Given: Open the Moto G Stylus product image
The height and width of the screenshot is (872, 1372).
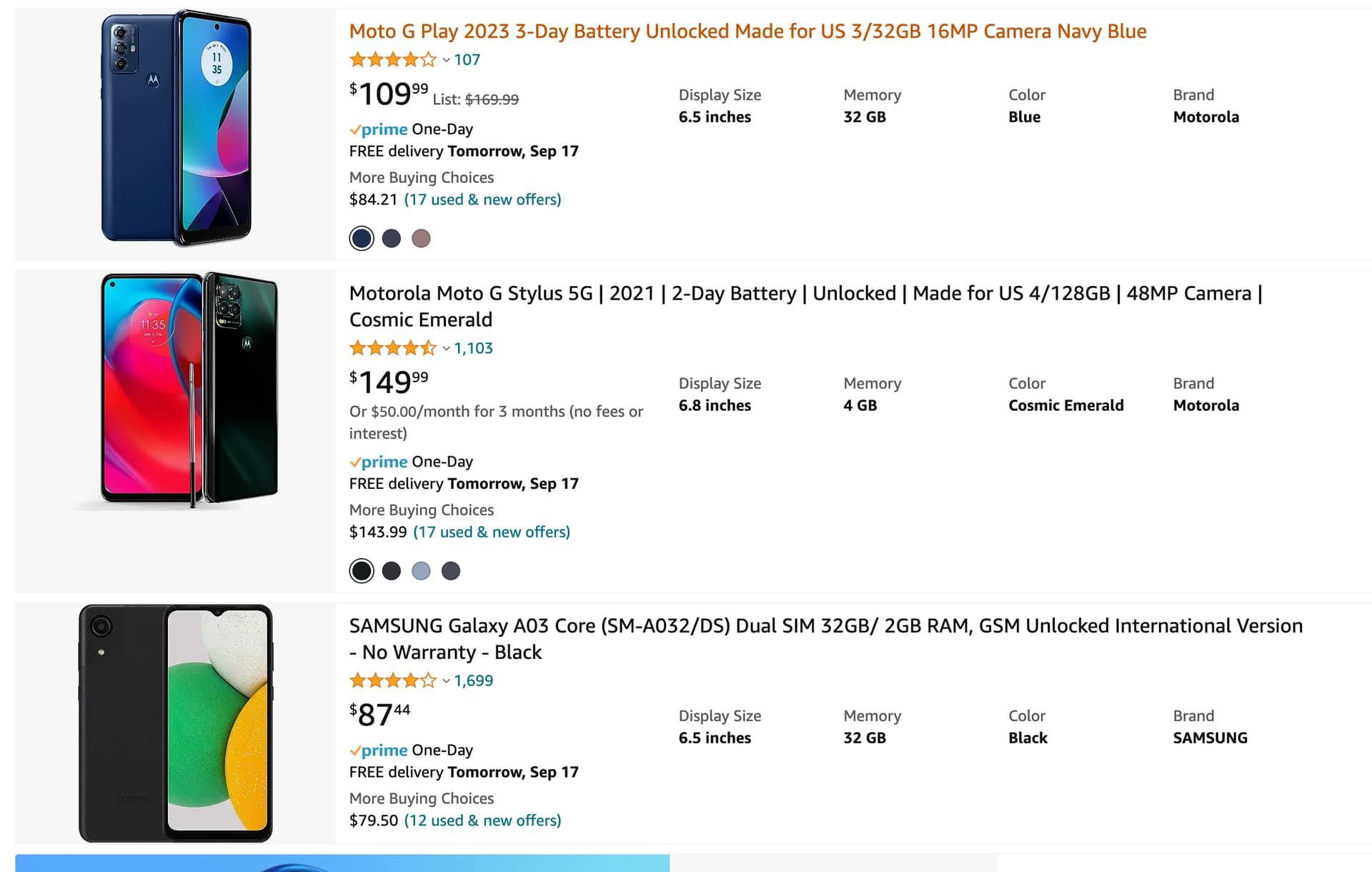Looking at the screenshot, I should pyautogui.click(x=176, y=390).
